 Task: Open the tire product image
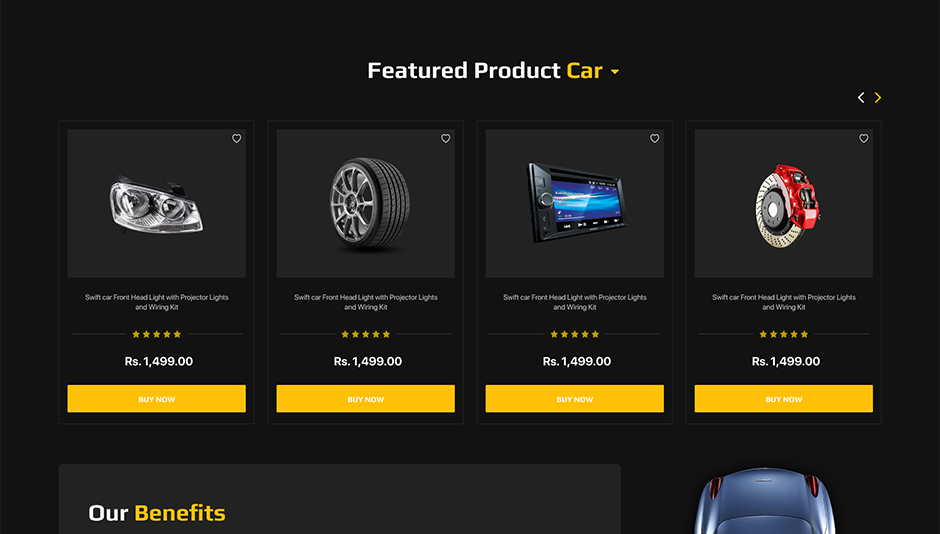tap(366, 204)
